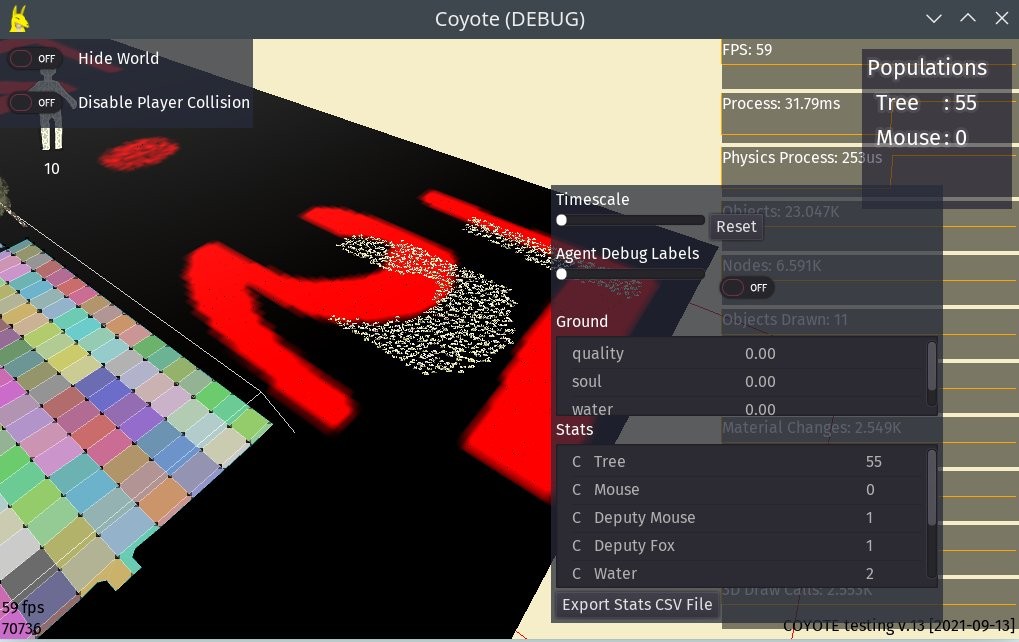1019x642 pixels.
Task: Click the Timescale label
Action: (593, 199)
